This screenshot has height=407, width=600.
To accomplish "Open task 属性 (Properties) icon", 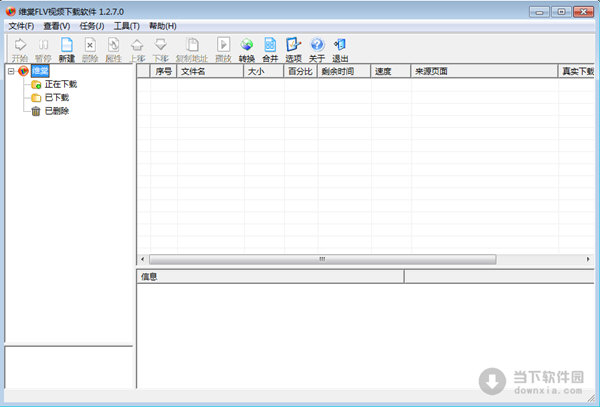I will coord(113,49).
